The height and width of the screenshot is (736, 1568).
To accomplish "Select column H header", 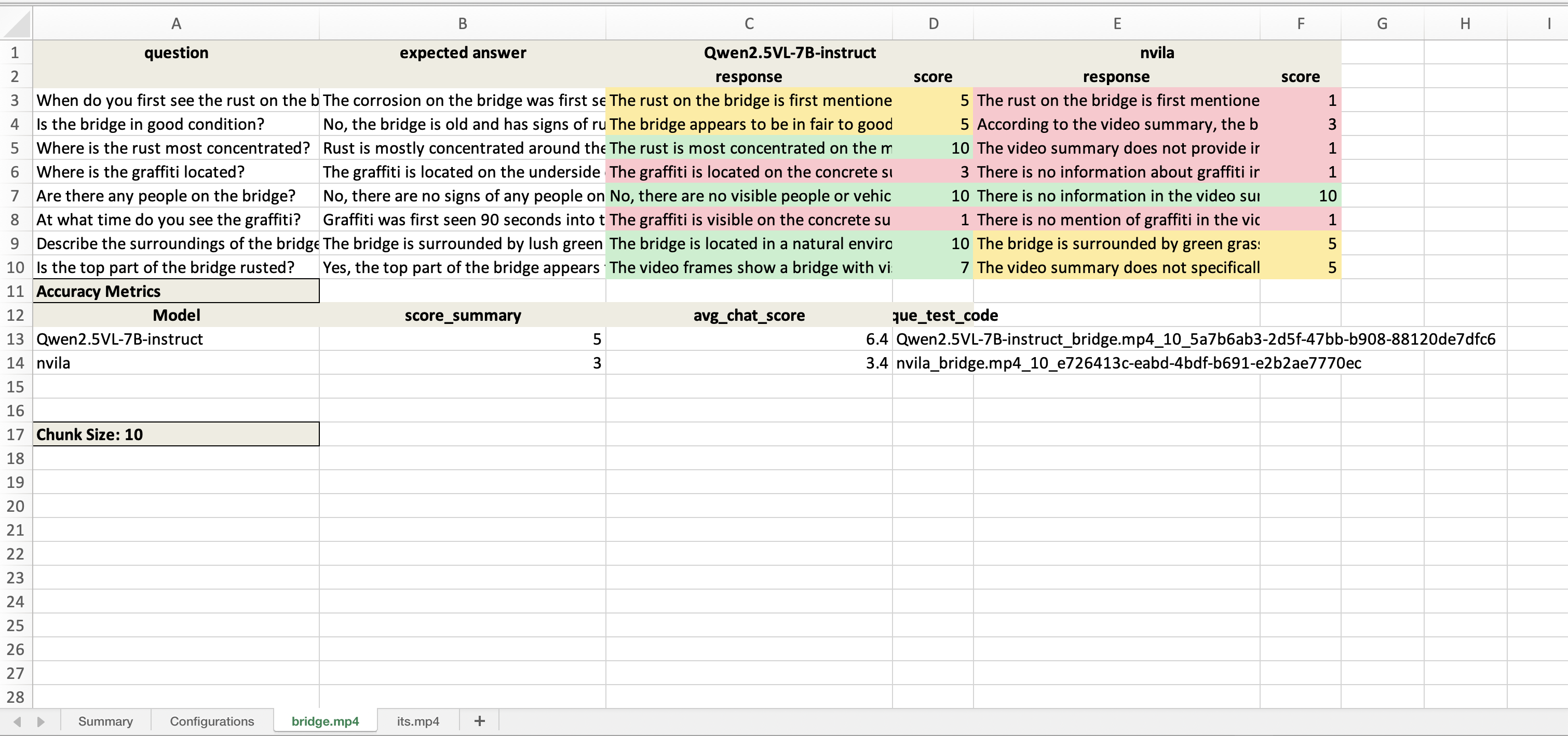I will point(1465,24).
